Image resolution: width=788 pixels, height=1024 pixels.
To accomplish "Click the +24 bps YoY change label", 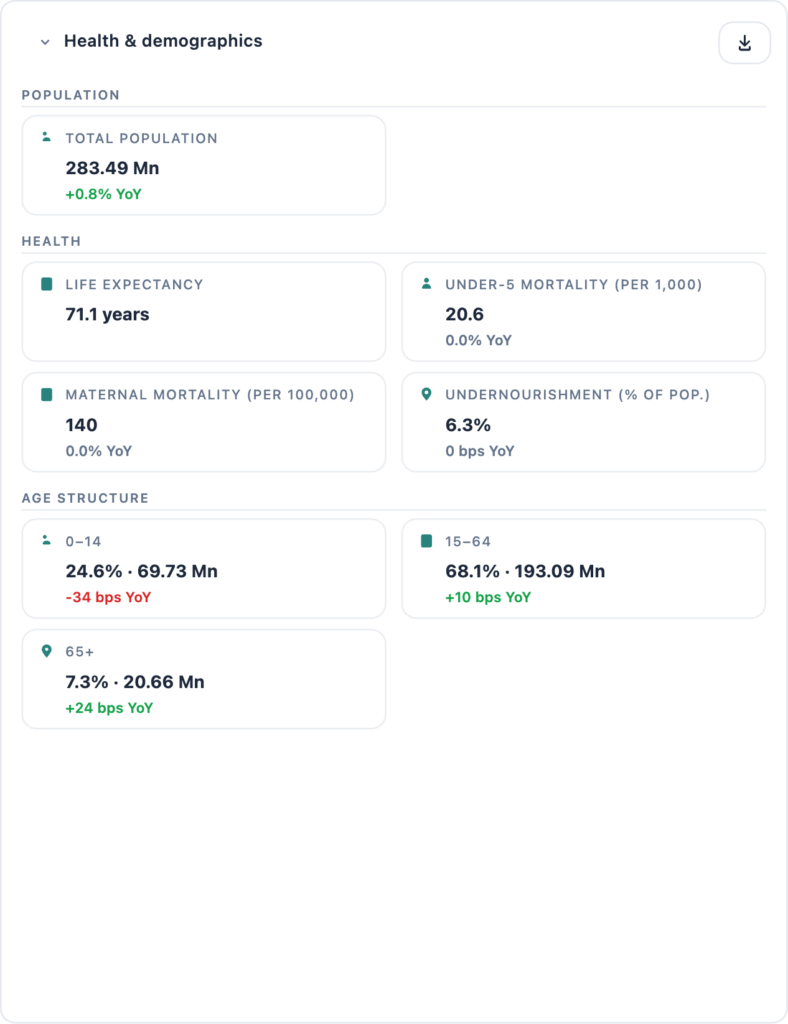I will click(x=109, y=708).
